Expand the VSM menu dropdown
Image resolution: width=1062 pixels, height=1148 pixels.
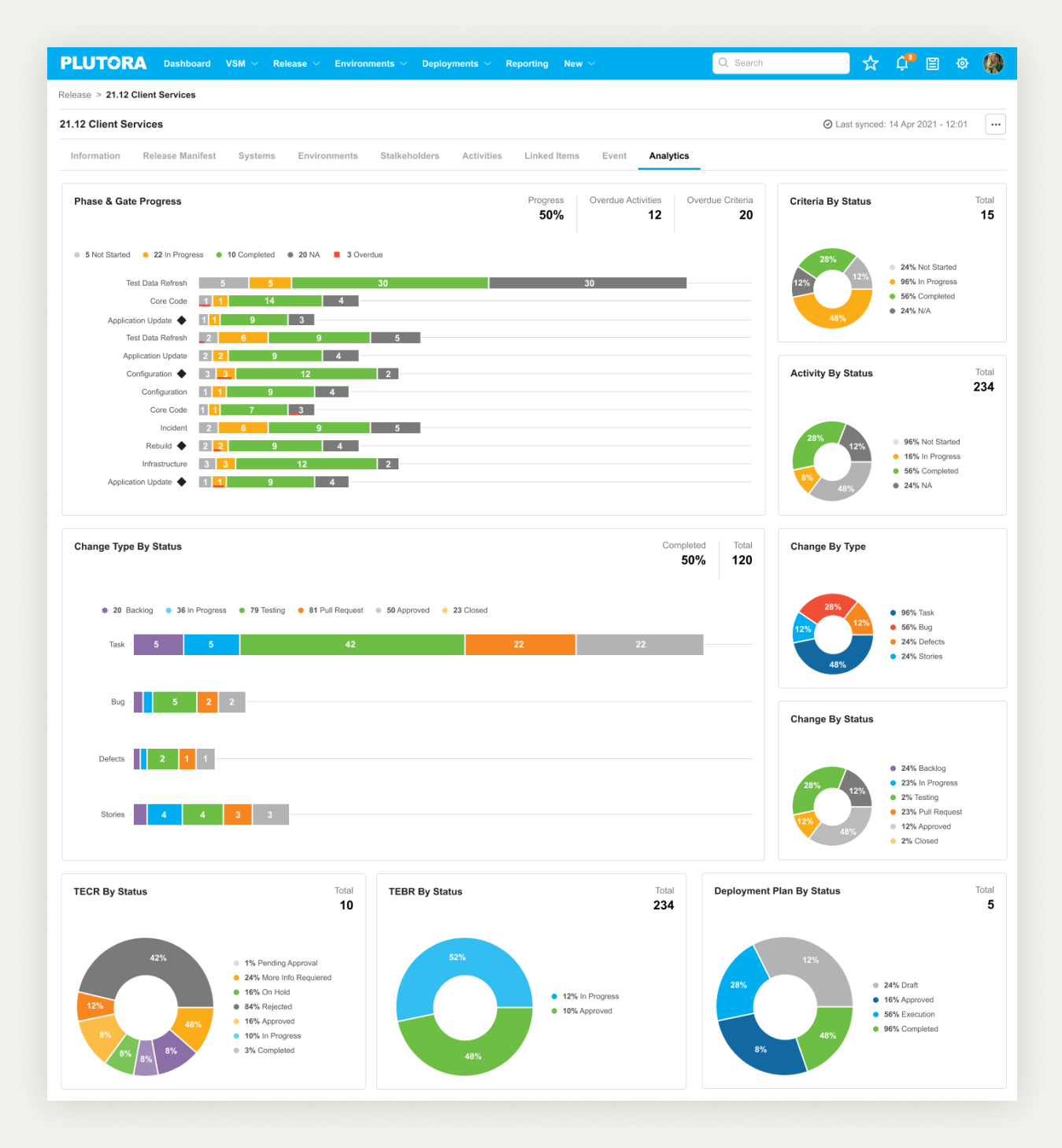click(242, 64)
